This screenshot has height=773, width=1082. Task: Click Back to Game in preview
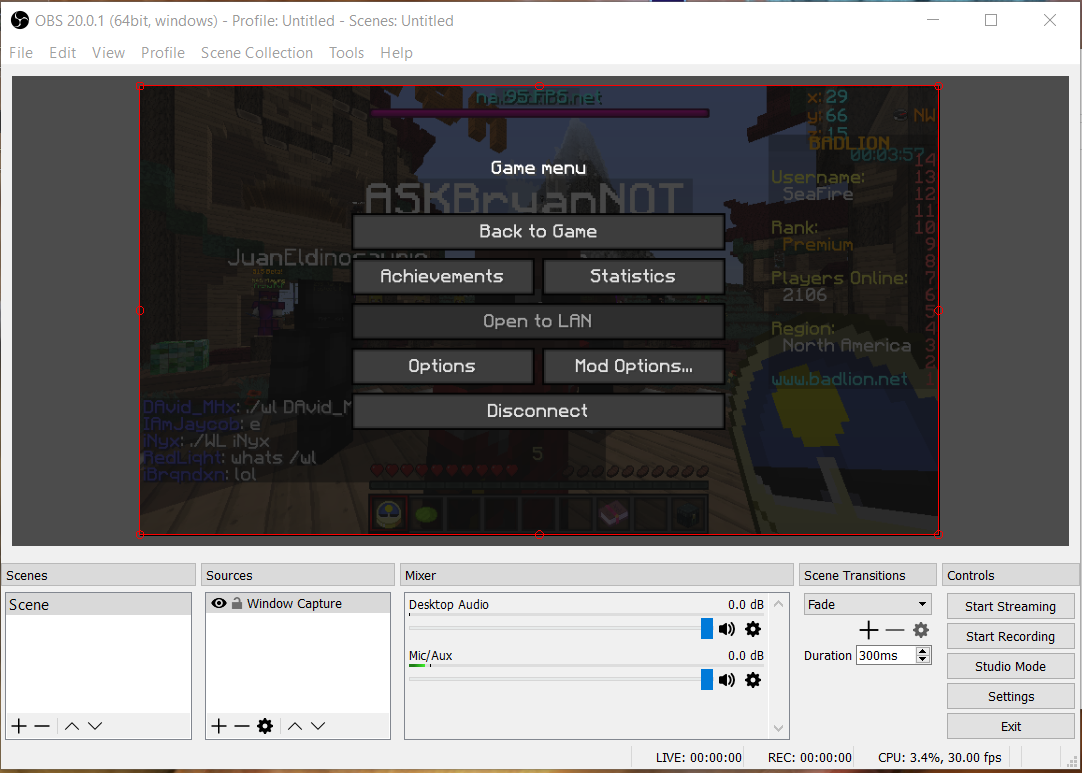538,231
